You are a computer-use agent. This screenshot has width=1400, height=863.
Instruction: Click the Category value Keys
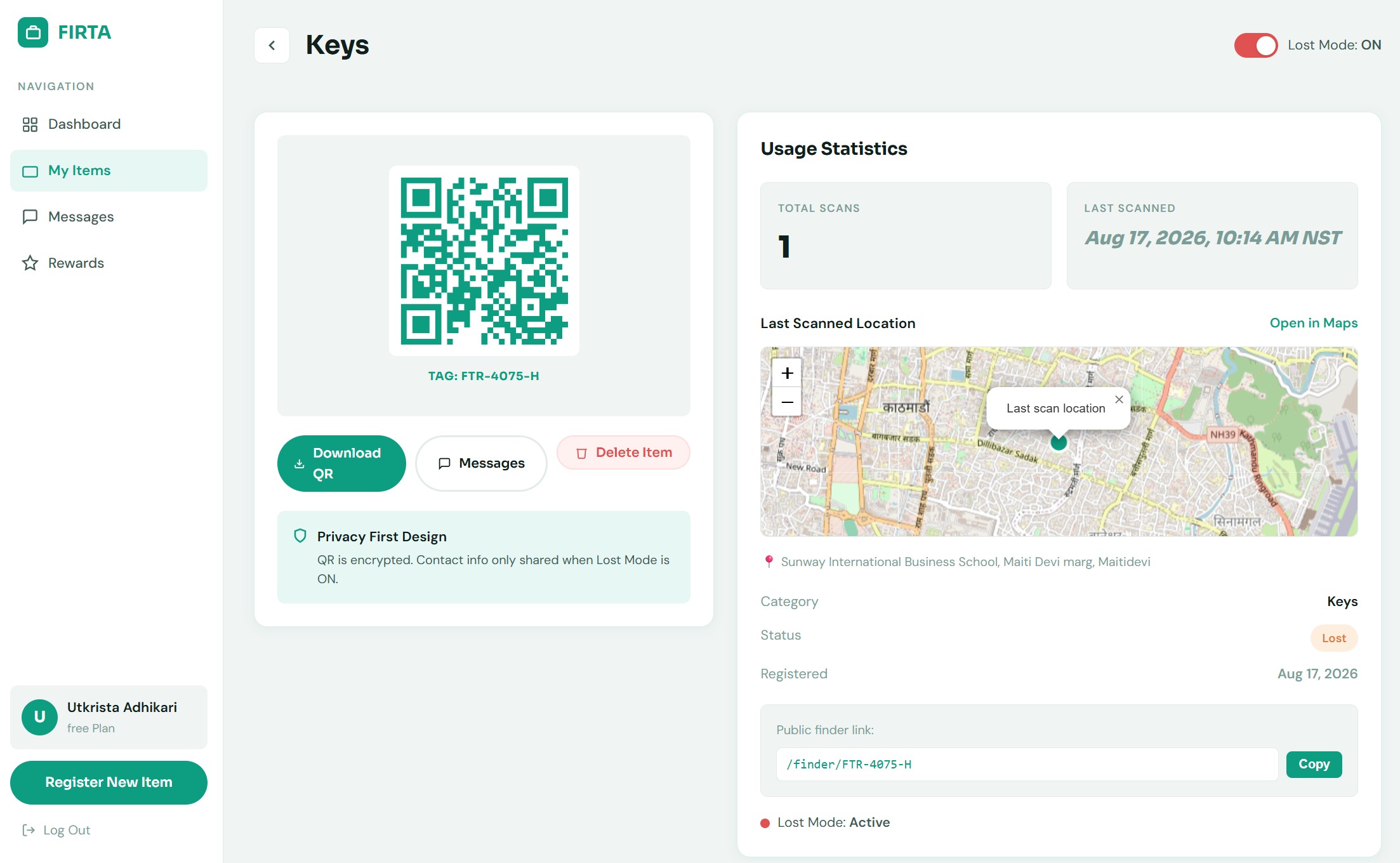pyautogui.click(x=1342, y=602)
